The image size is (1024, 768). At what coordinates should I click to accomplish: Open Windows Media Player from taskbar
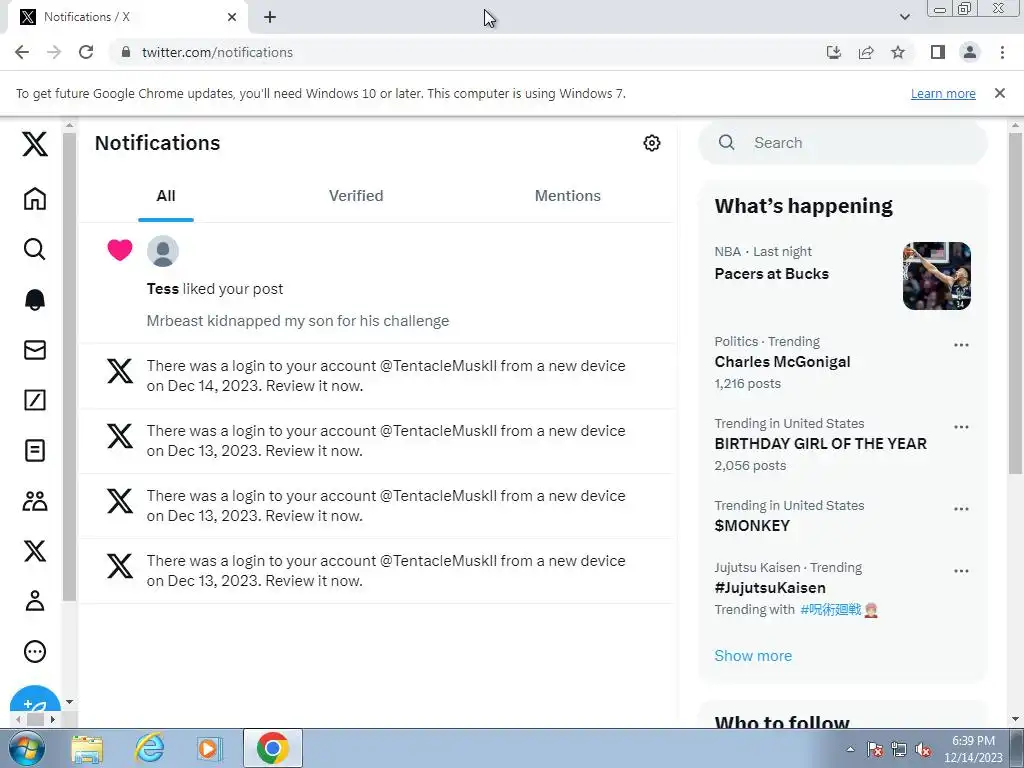pyautogui.click(x=210, y=748)
